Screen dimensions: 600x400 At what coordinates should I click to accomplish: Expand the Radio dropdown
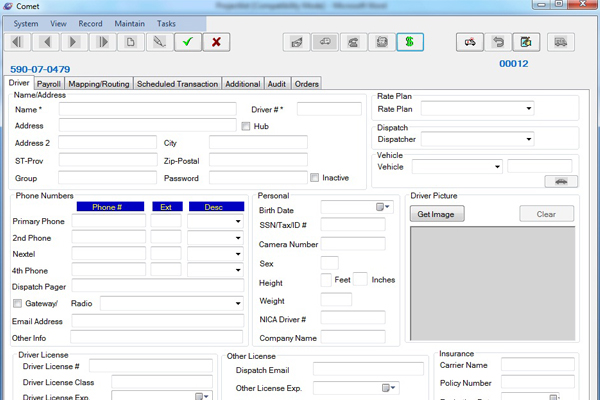[x=238, y=303]
